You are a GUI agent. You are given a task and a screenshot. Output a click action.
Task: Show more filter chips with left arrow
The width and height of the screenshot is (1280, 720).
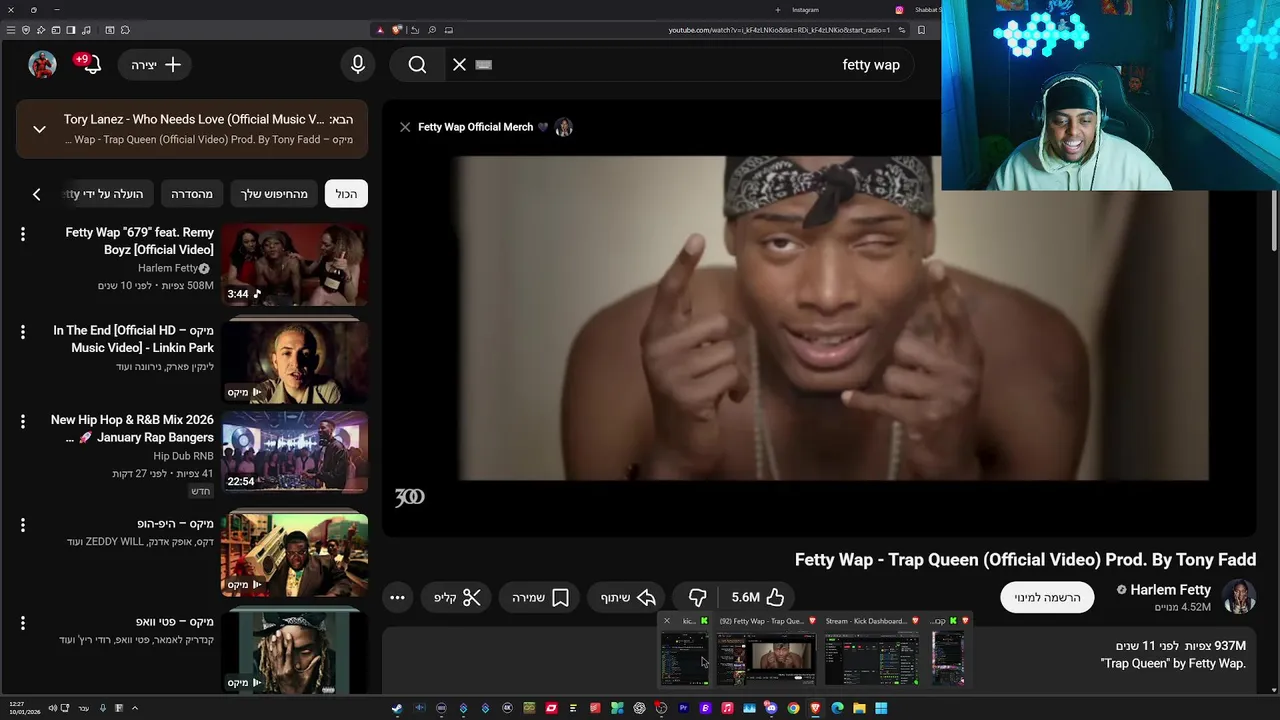click(37, 194)
